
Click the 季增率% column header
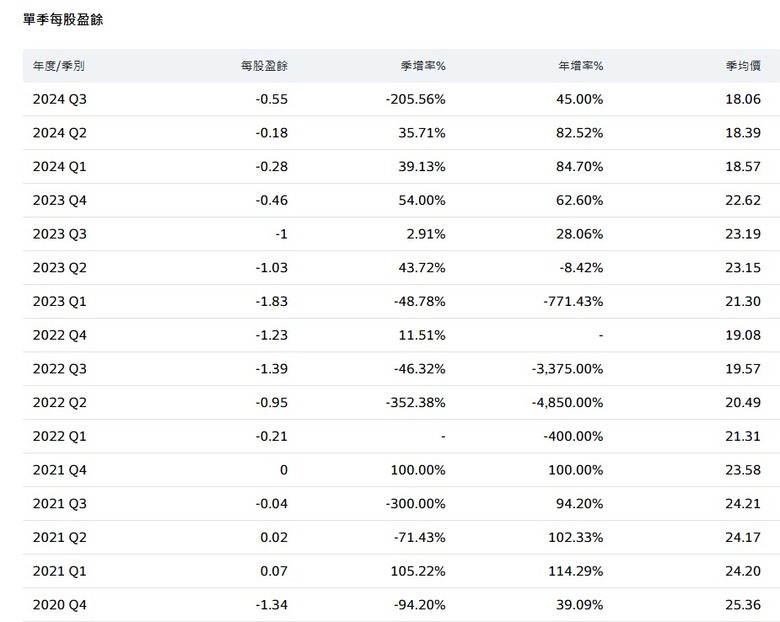[423, 66]
